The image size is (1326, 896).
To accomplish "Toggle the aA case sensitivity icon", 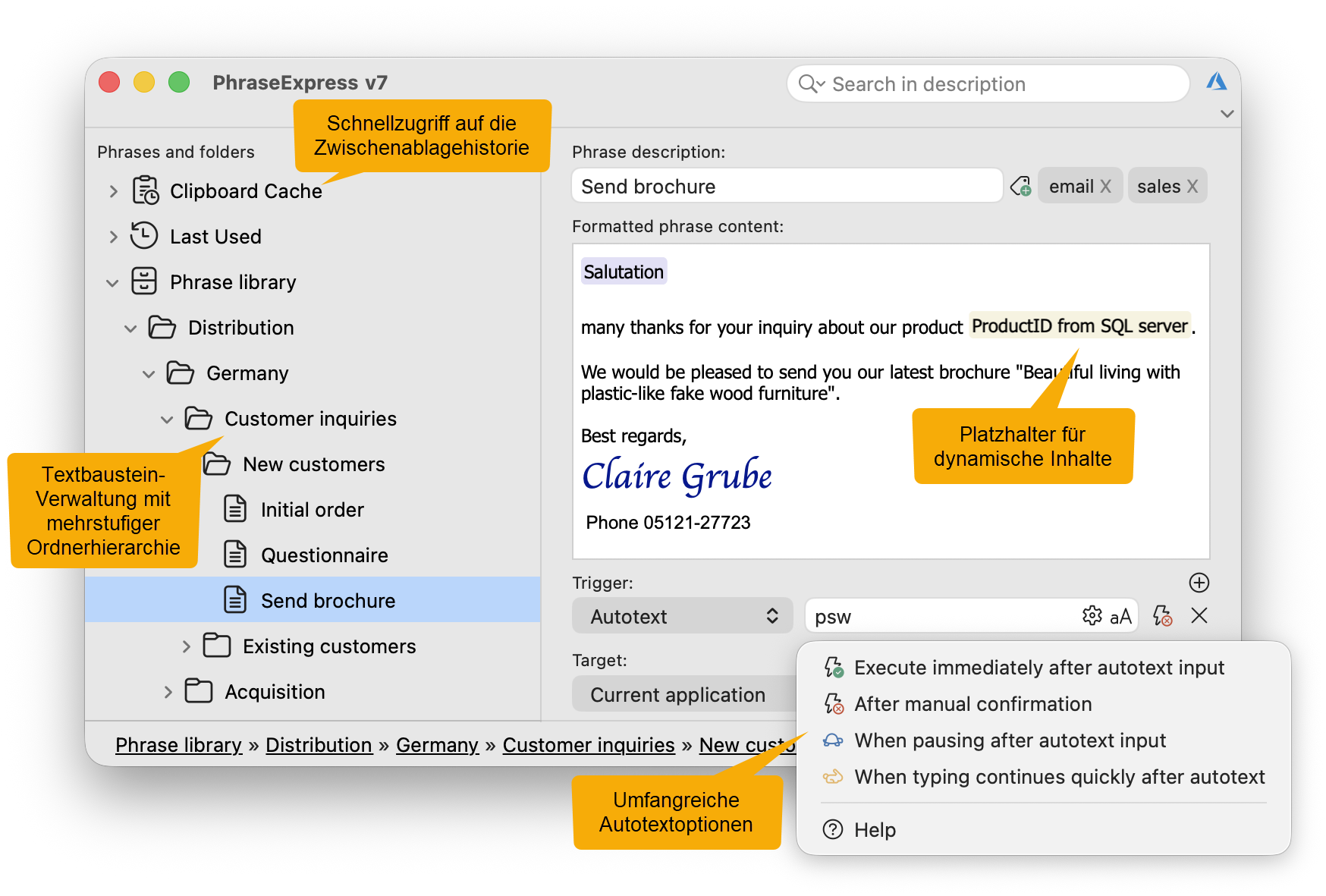I will tap(1120, 617).
